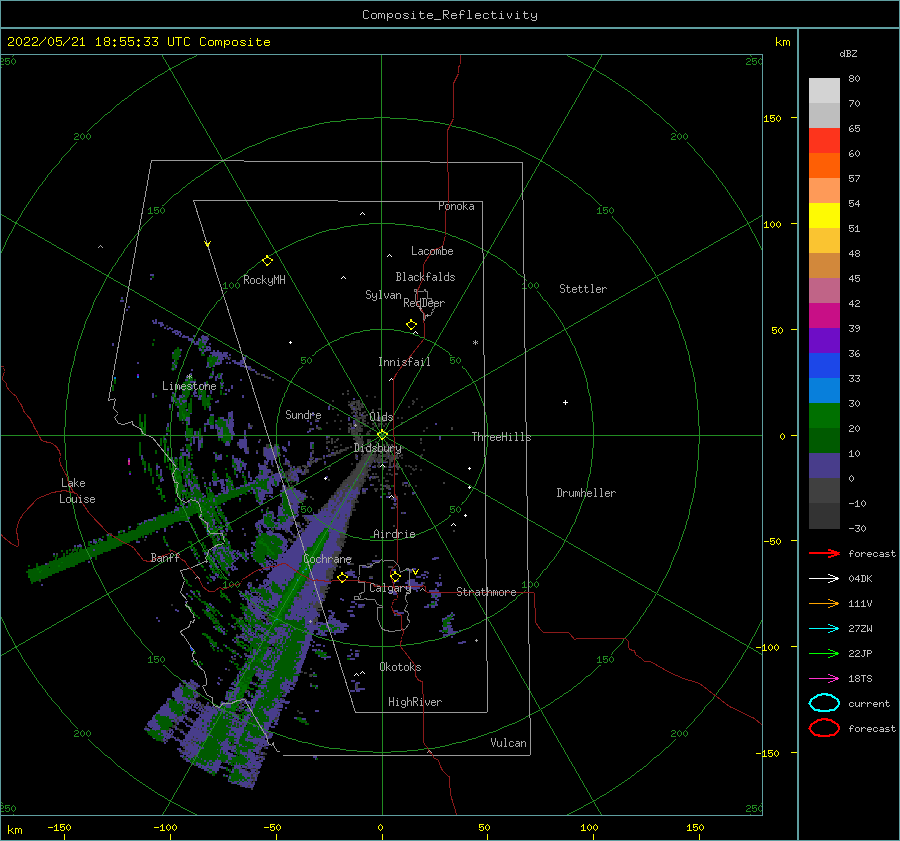Click the RockyMH label
Viewport: 900px width, 841px height.
(x=264, y=280)
